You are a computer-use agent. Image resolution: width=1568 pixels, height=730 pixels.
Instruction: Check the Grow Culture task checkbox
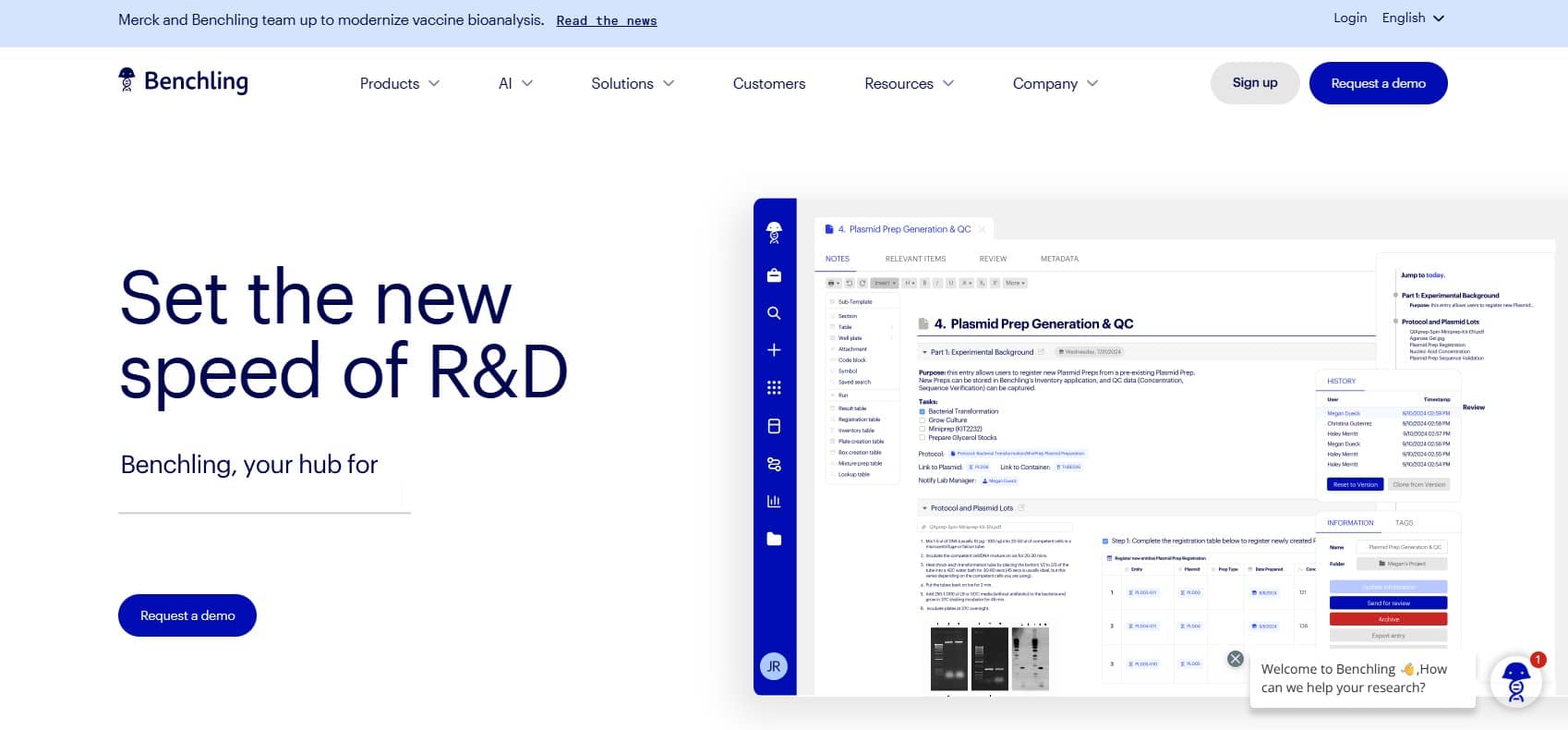coord(923,420)
